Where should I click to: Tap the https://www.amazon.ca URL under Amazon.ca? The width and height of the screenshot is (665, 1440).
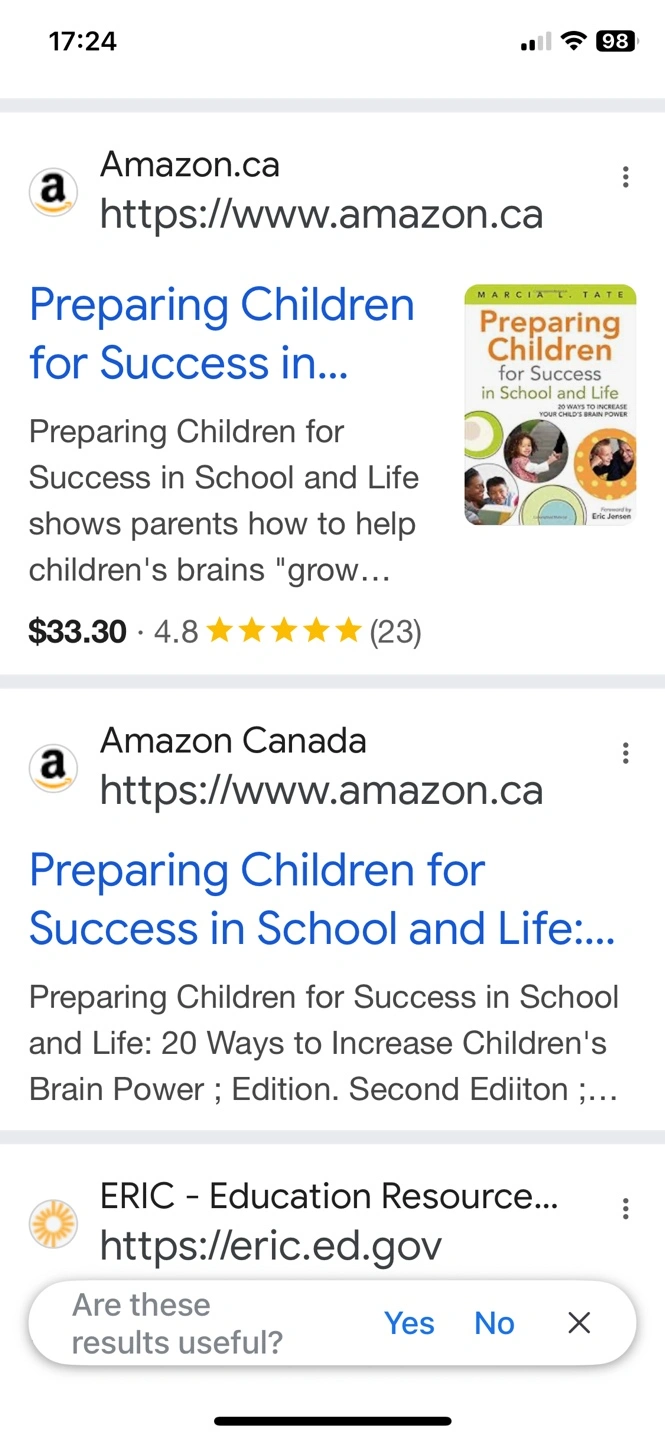coord(321,214)
